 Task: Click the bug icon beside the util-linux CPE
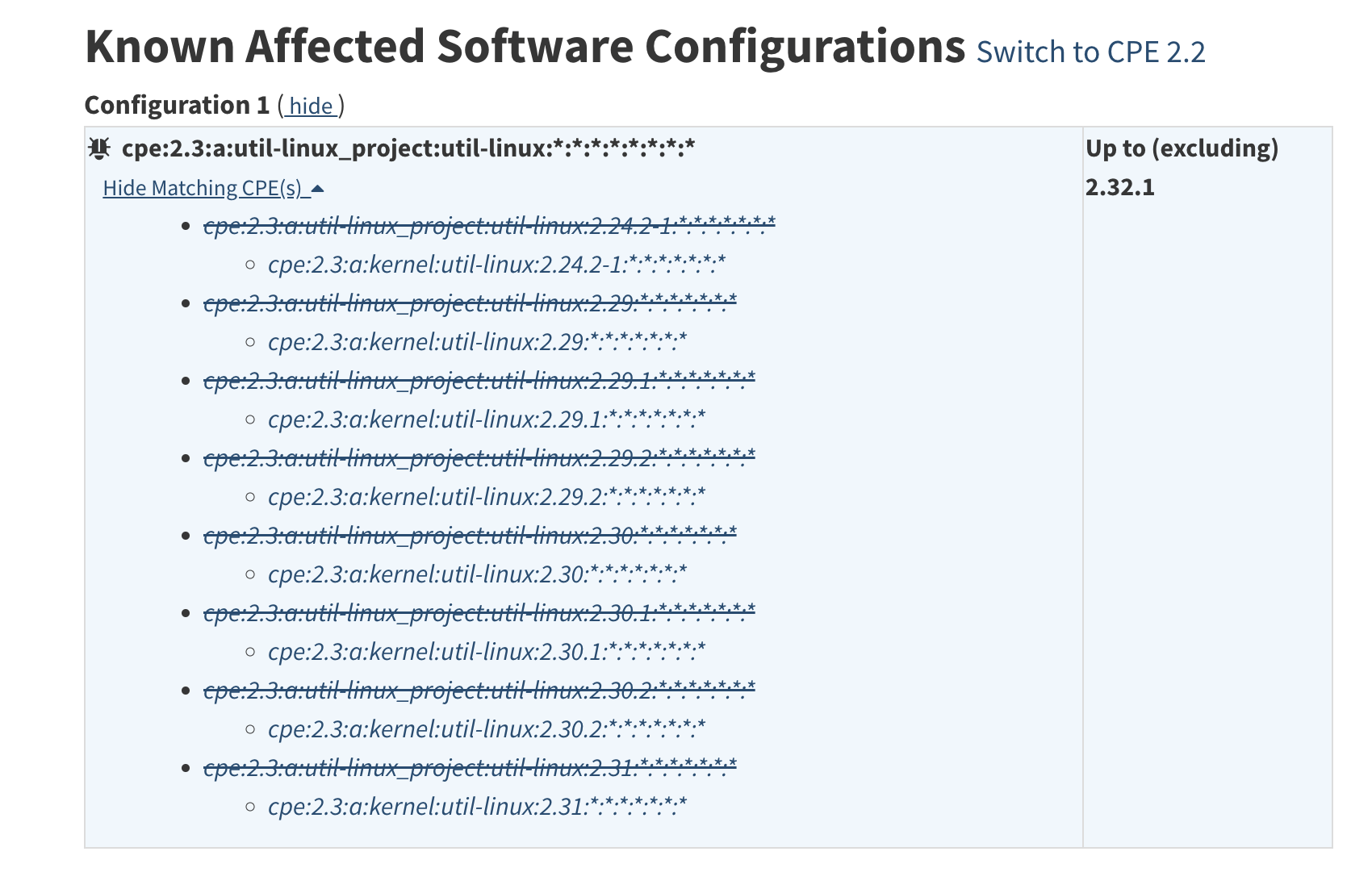(98, 148)
